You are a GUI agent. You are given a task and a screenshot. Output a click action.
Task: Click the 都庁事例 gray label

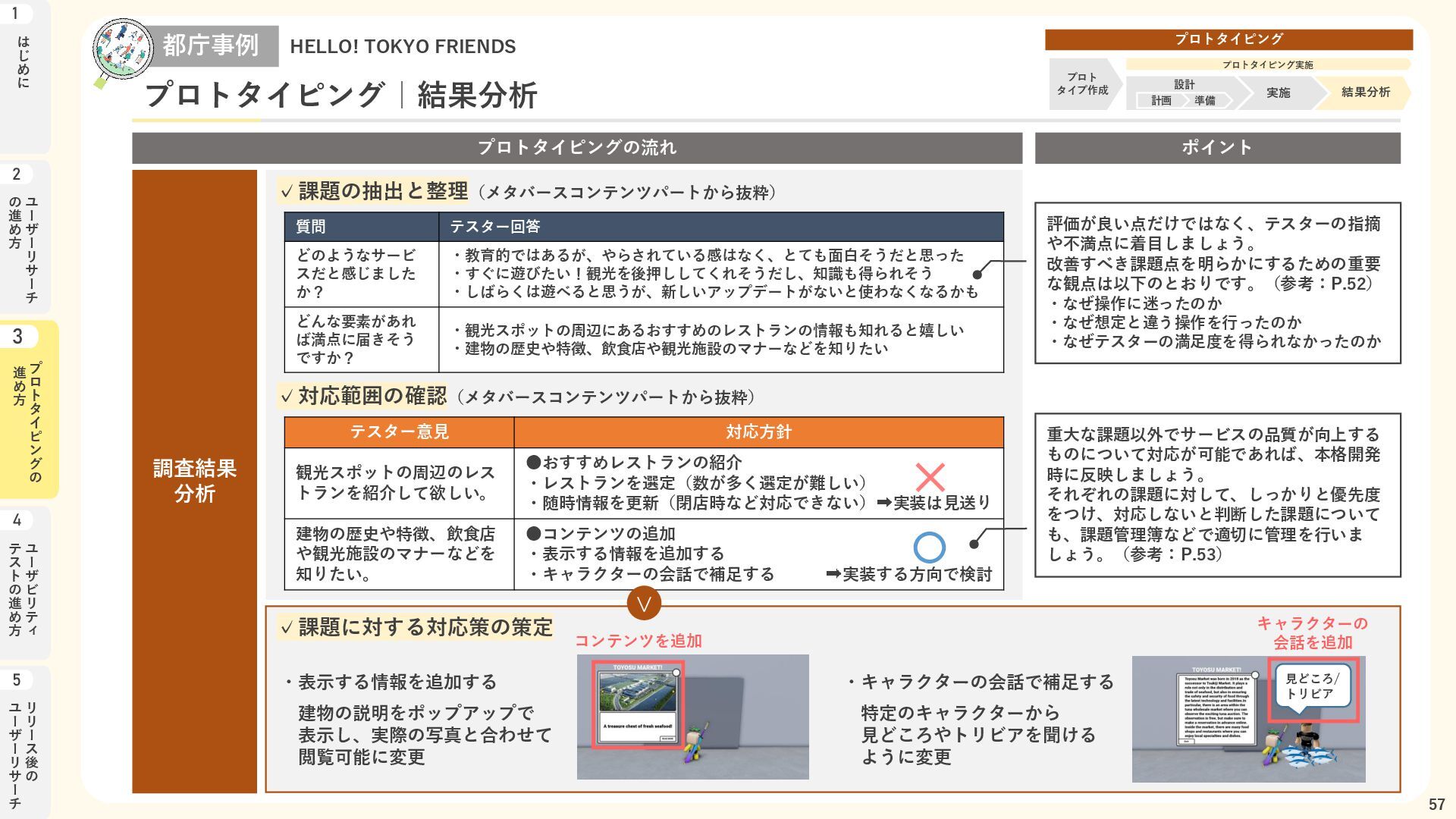[210, 45]
